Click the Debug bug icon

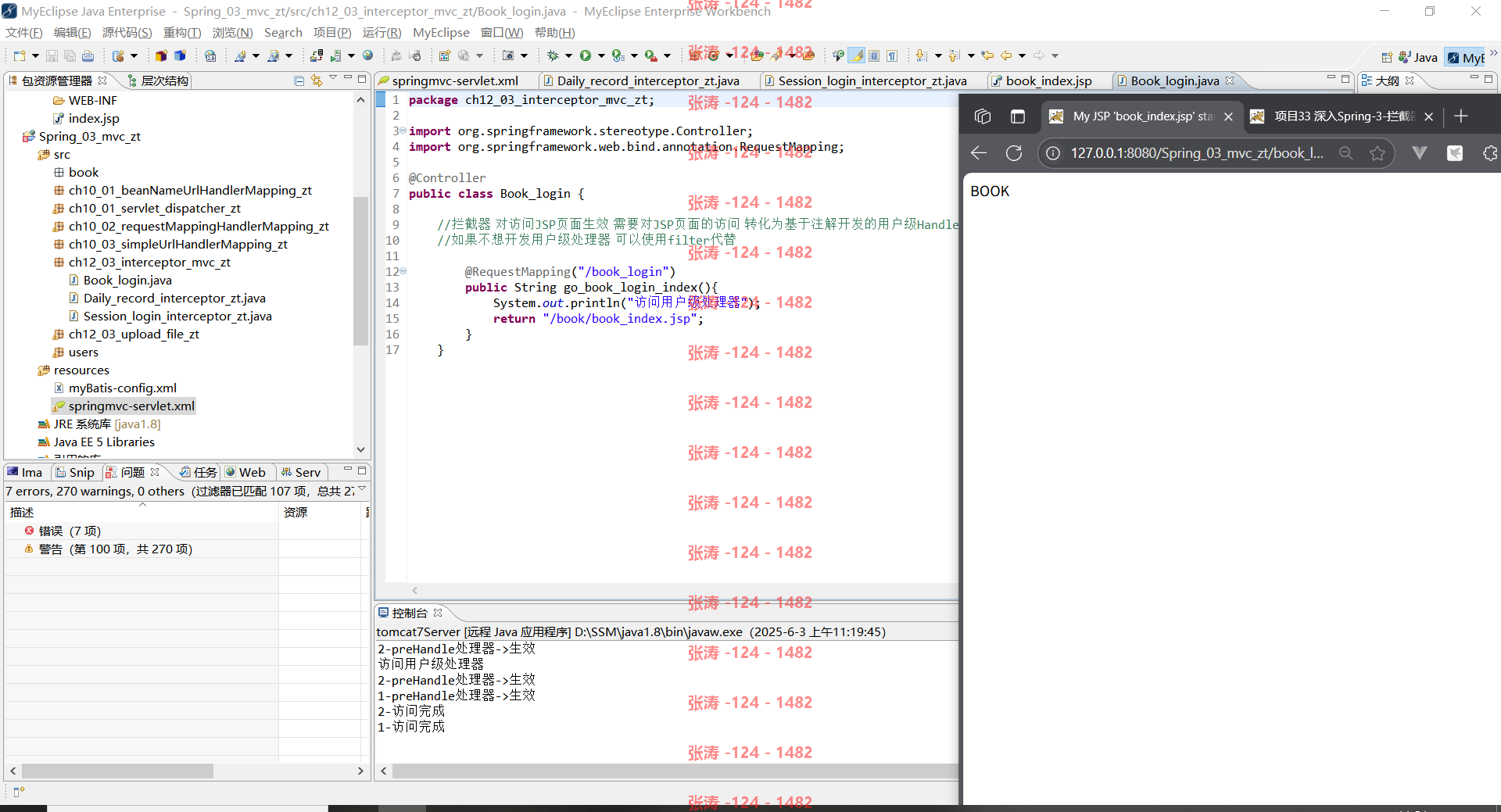pos(553,55)
